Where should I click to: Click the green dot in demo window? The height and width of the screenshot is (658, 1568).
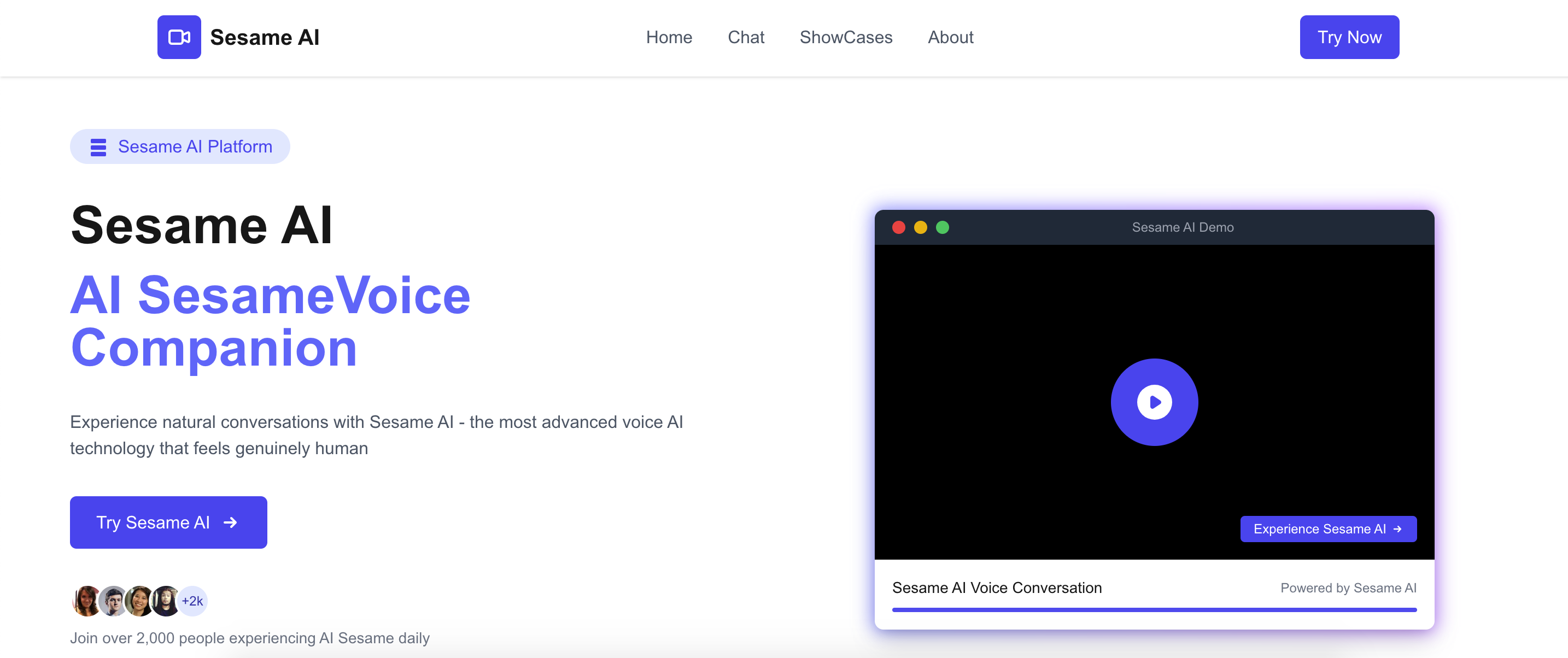942,227
